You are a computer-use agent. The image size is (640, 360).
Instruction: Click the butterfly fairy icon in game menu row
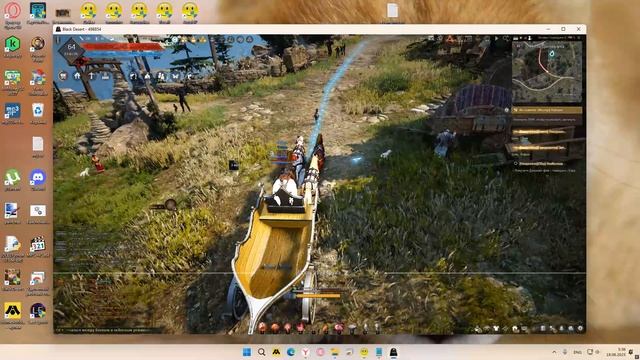(x=176, y=76)
